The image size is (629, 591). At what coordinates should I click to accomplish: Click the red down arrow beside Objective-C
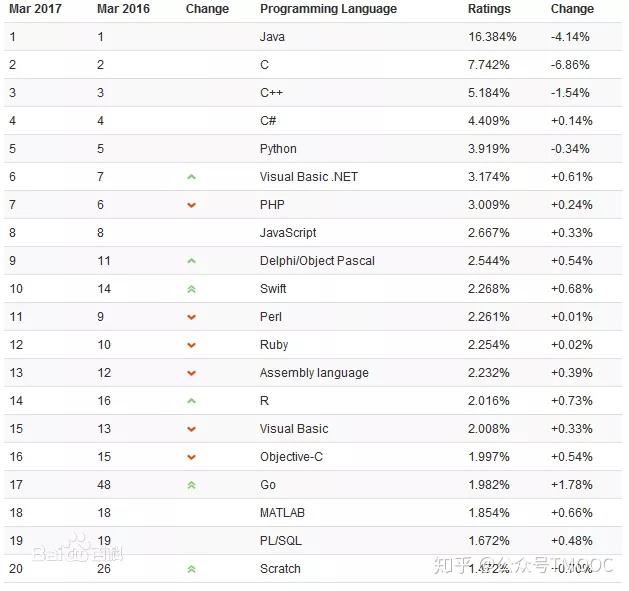coord(191,457)
